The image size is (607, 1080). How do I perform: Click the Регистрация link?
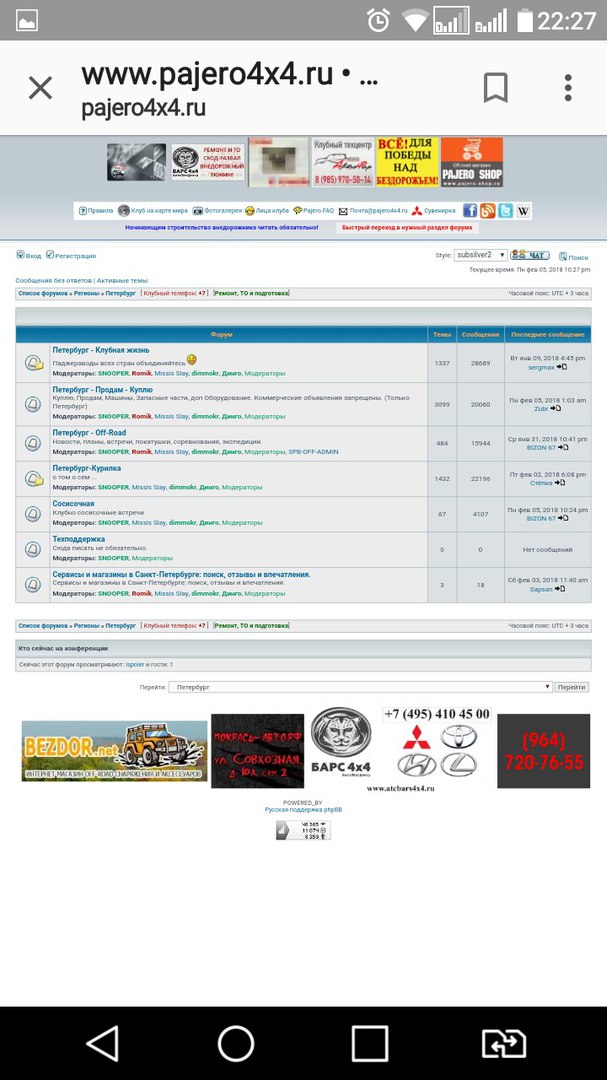coord(75,256)
